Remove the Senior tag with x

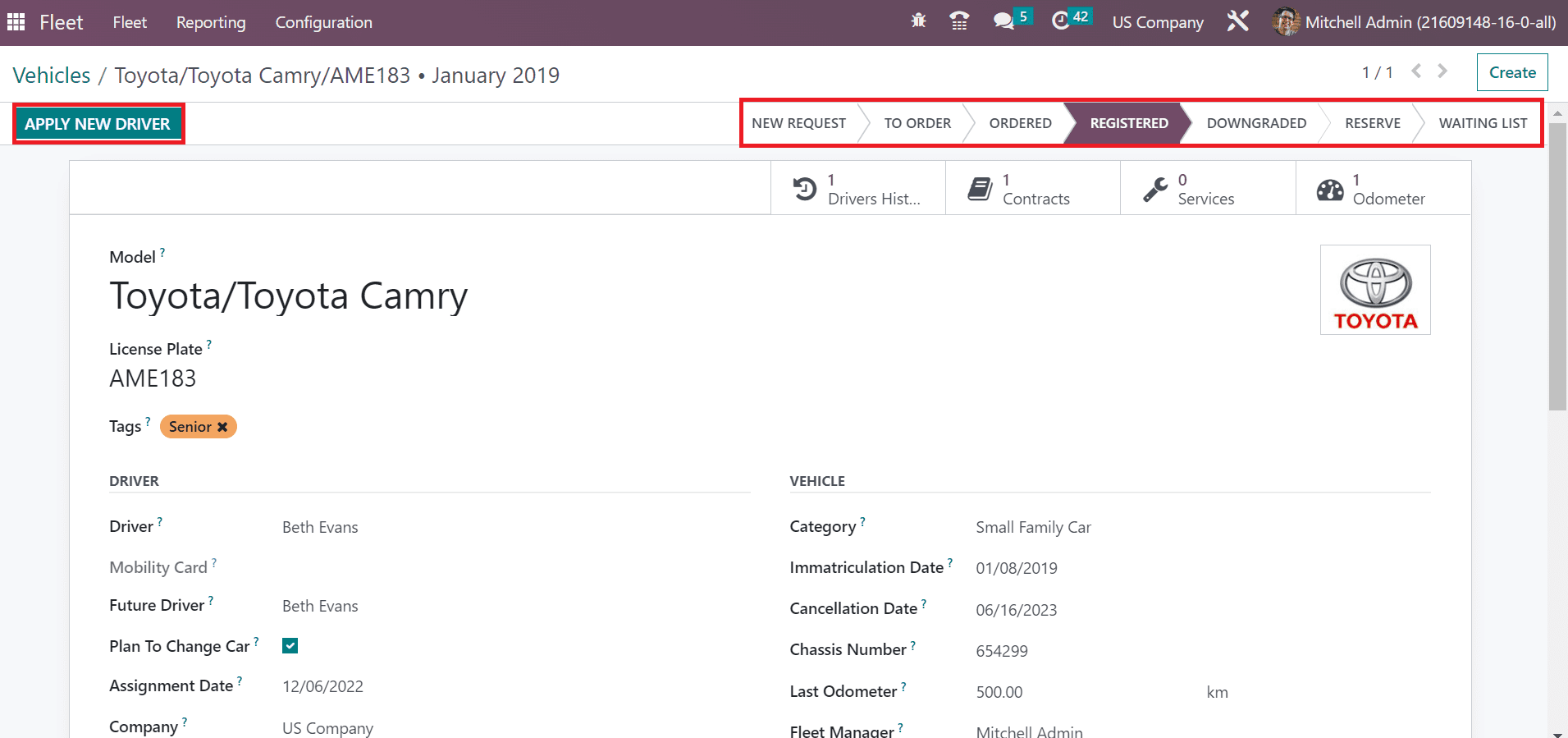click(222, 427)
